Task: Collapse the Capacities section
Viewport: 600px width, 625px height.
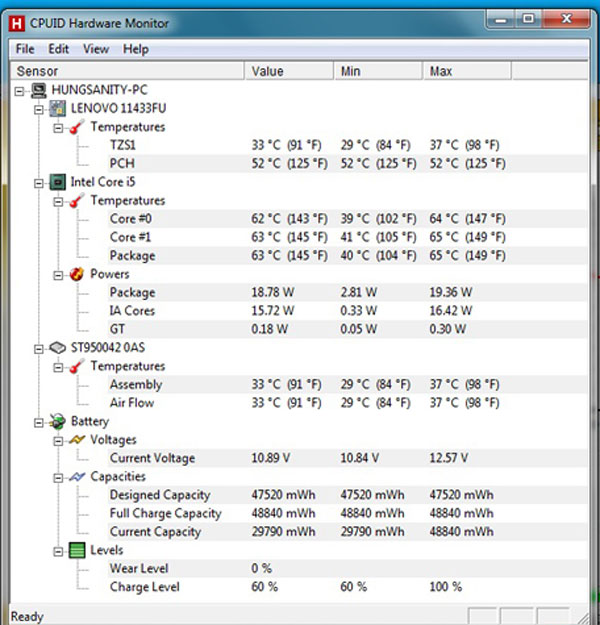Action: click(x=58, y=478)
